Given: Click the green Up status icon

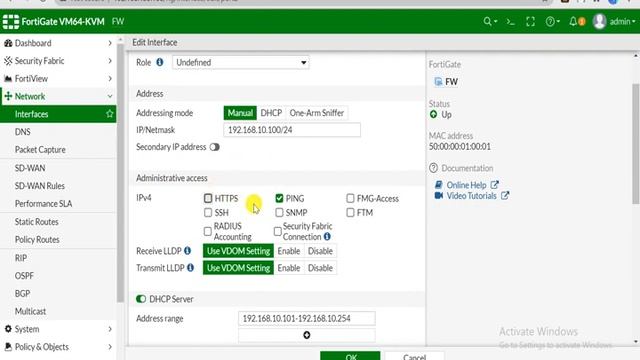Looking at the screenshot, I should pos(433,114).
